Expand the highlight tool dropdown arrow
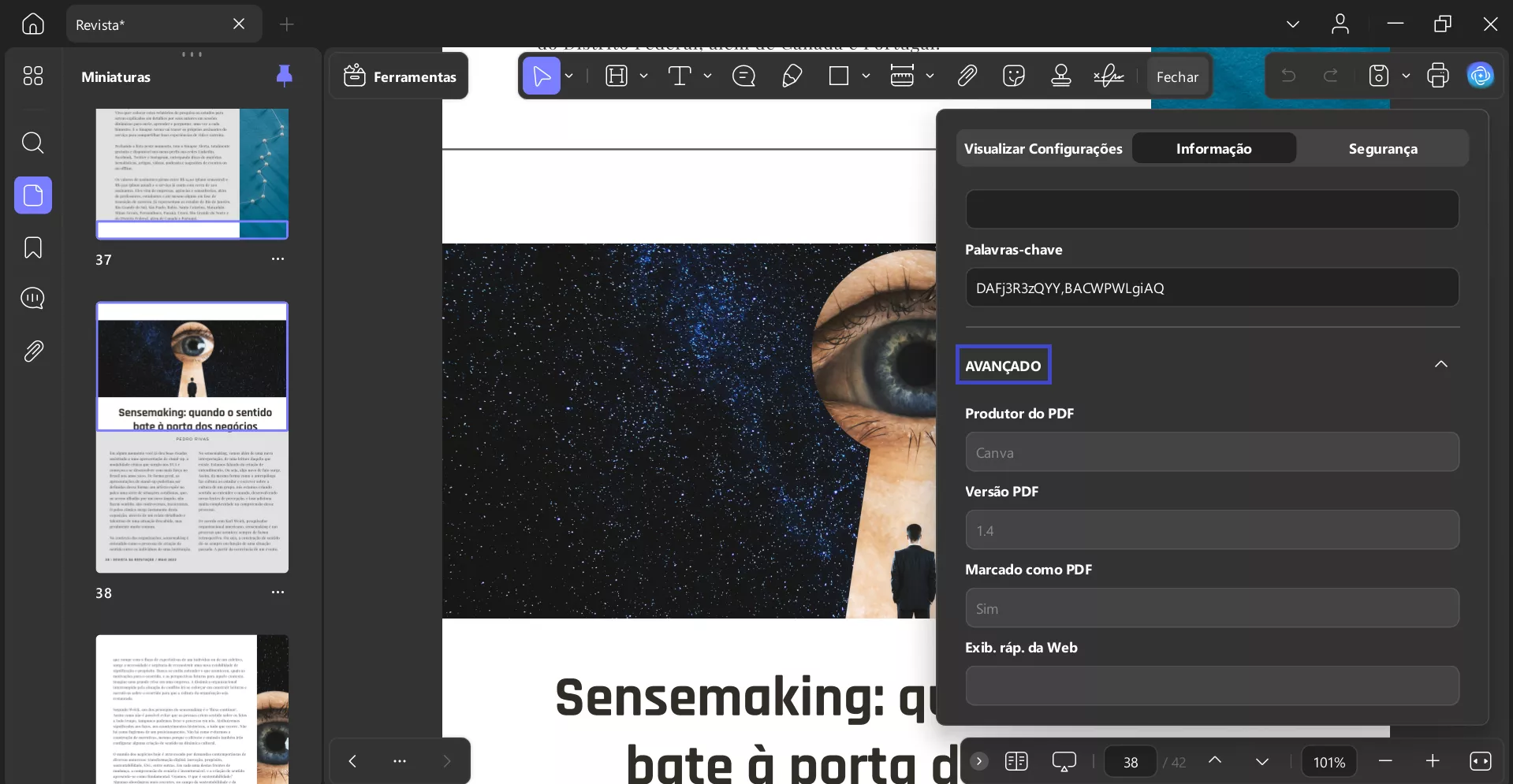The width and height of the screenshot is (1513, 784). click(643, 76)
